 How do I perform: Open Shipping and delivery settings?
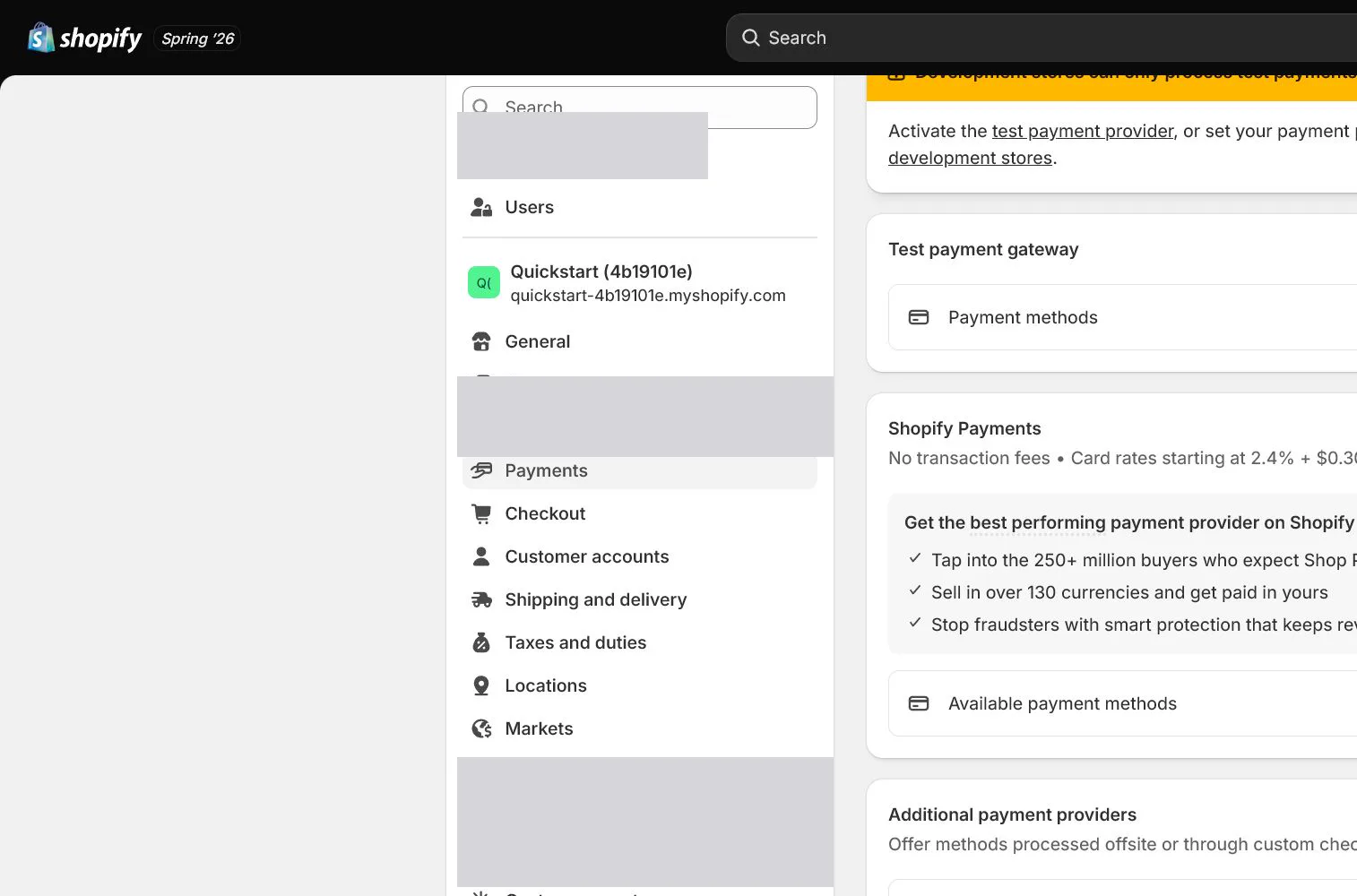[639, 599]
